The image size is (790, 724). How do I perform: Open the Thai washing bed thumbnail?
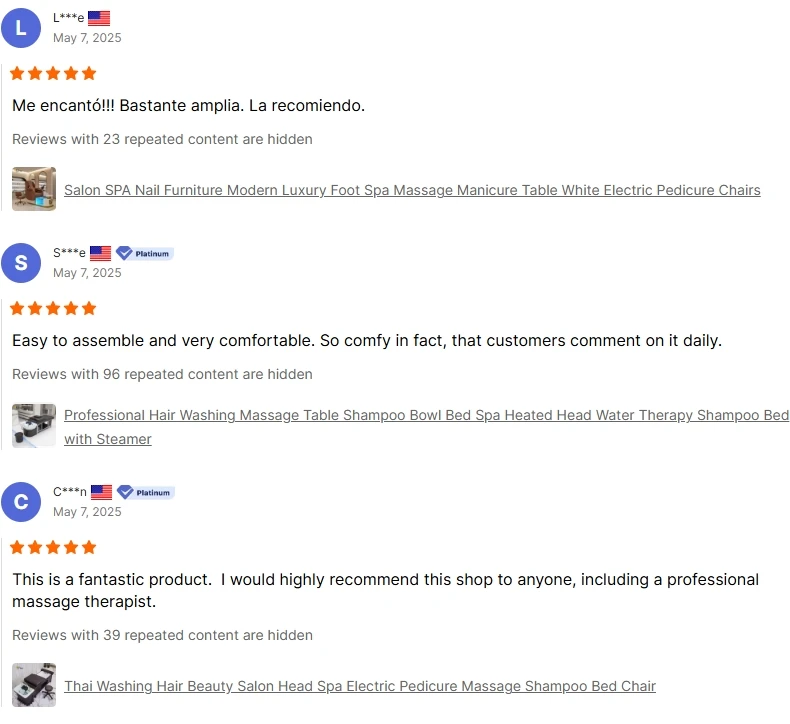point(34,685)
